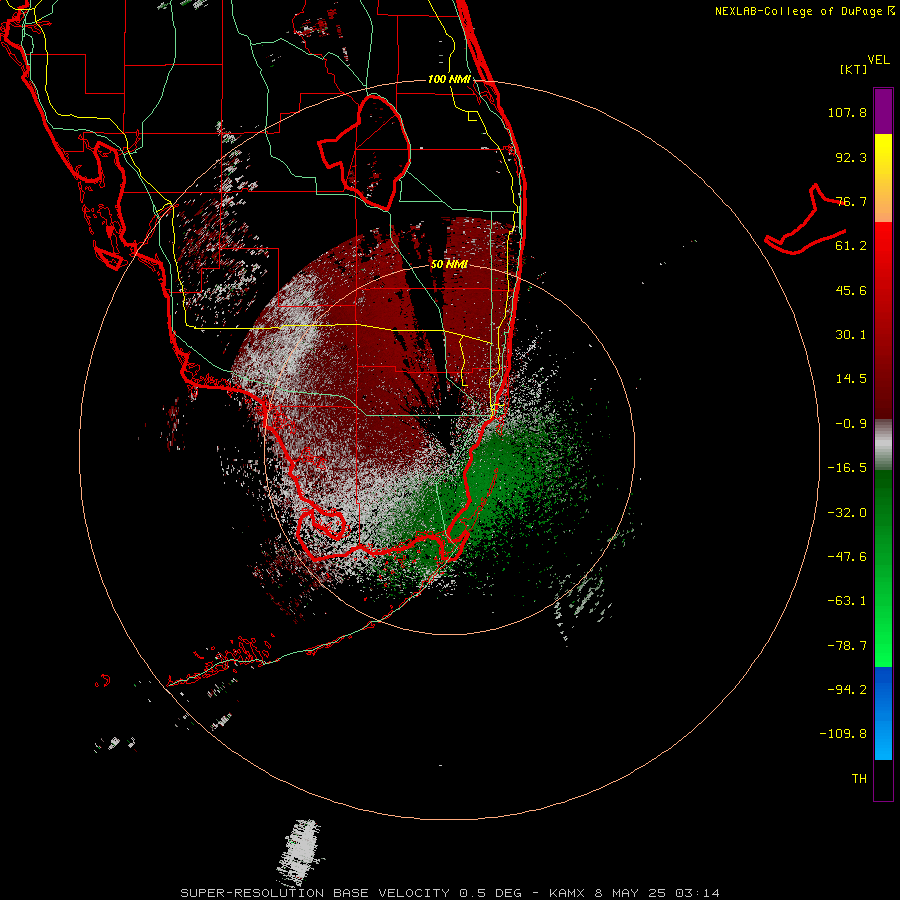This screenshot has width=900, height=900.
Task: Click the SUPER-RESOLUTION BASE VELOCITY product title
Action: click(x=315, y=893)
